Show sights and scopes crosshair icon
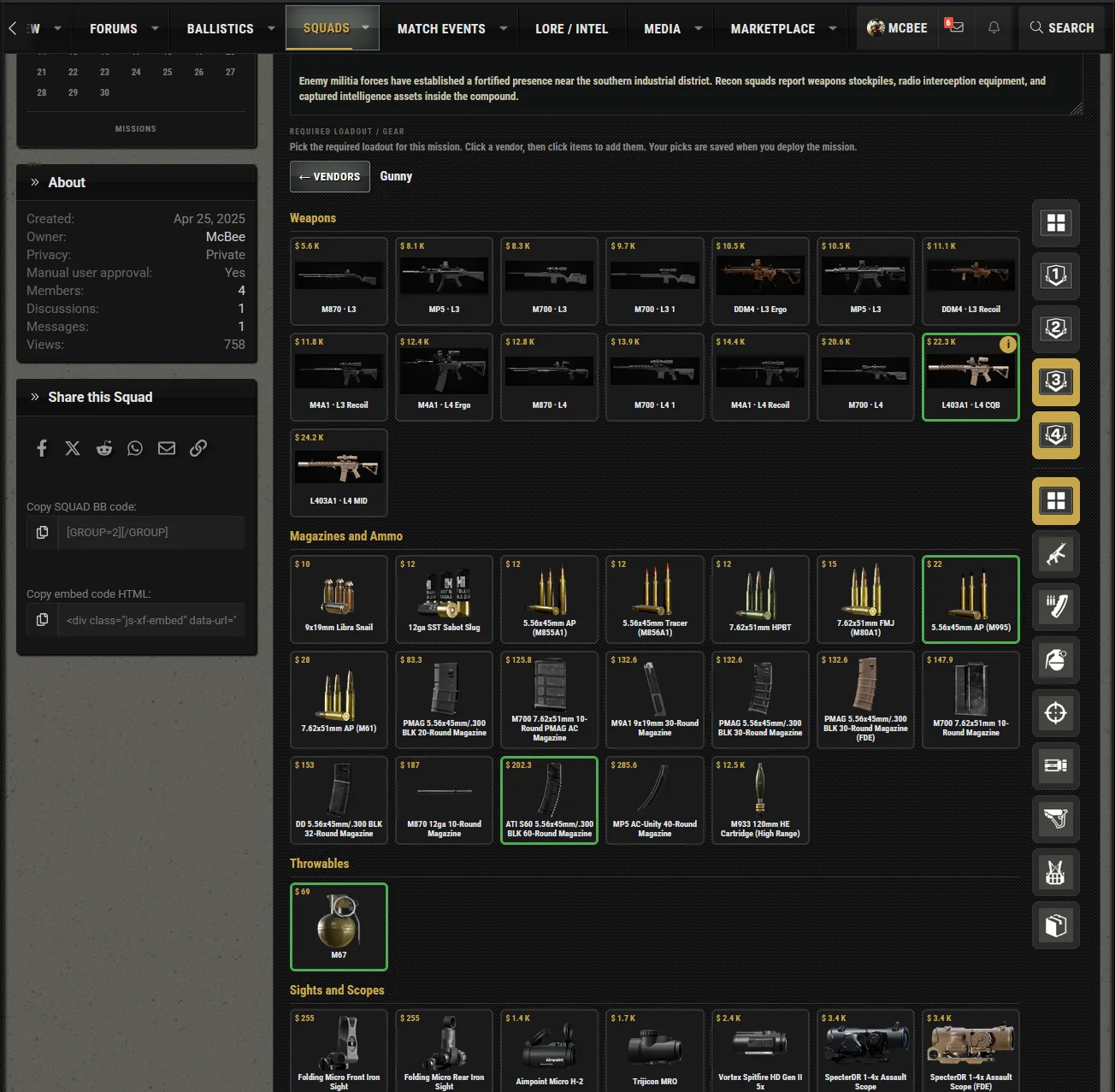 tap(1056, 713)
